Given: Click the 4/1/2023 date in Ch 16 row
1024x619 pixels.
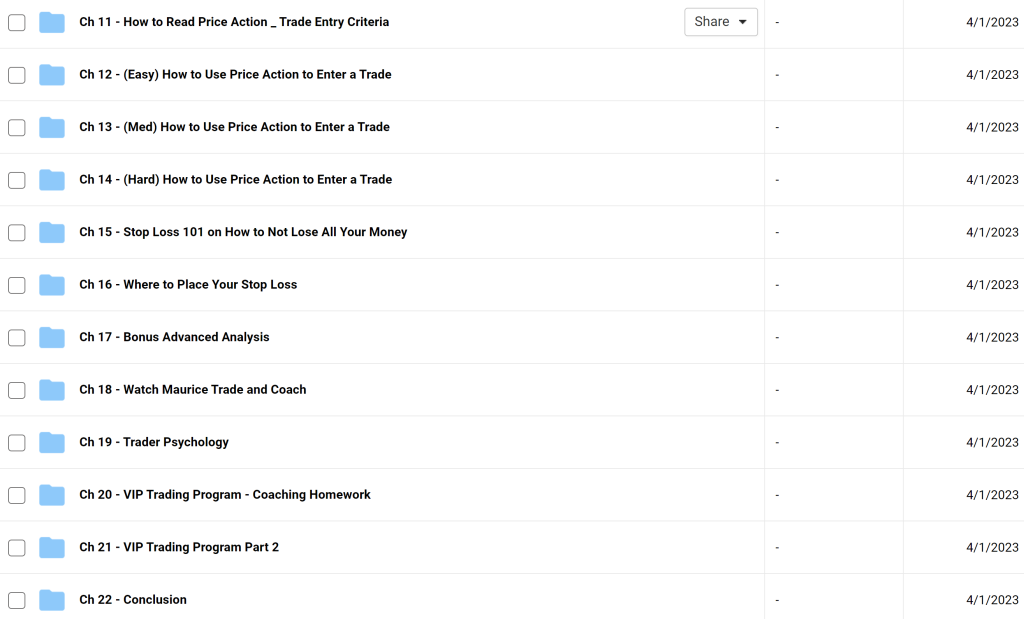Looking at the screenshot, I should click(991, 285).
